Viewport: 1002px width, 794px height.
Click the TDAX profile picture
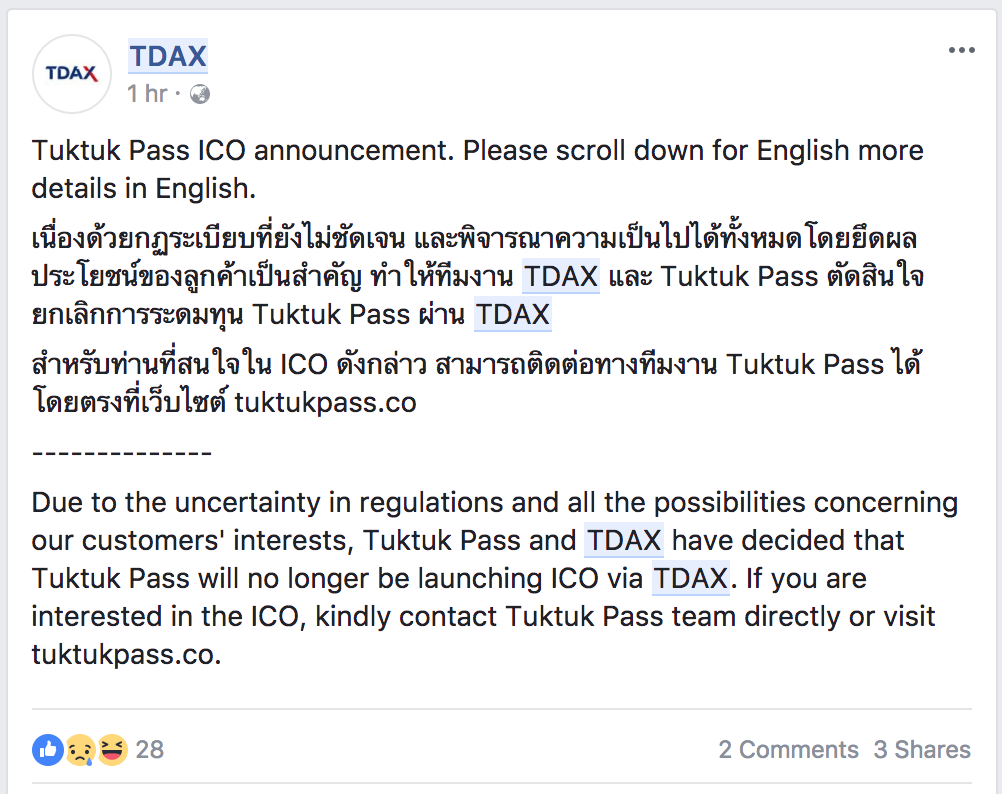[x=72, y=73]
